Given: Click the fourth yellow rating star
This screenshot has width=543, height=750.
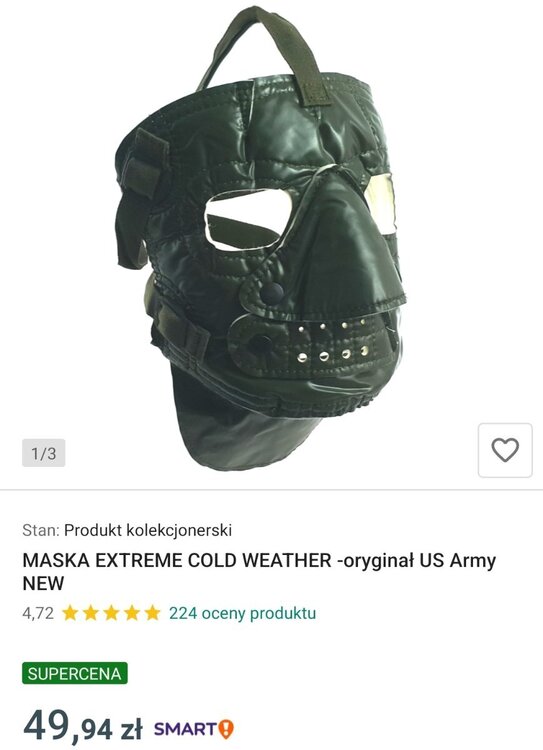Looking at the screenshot, I should click(132, 613).
